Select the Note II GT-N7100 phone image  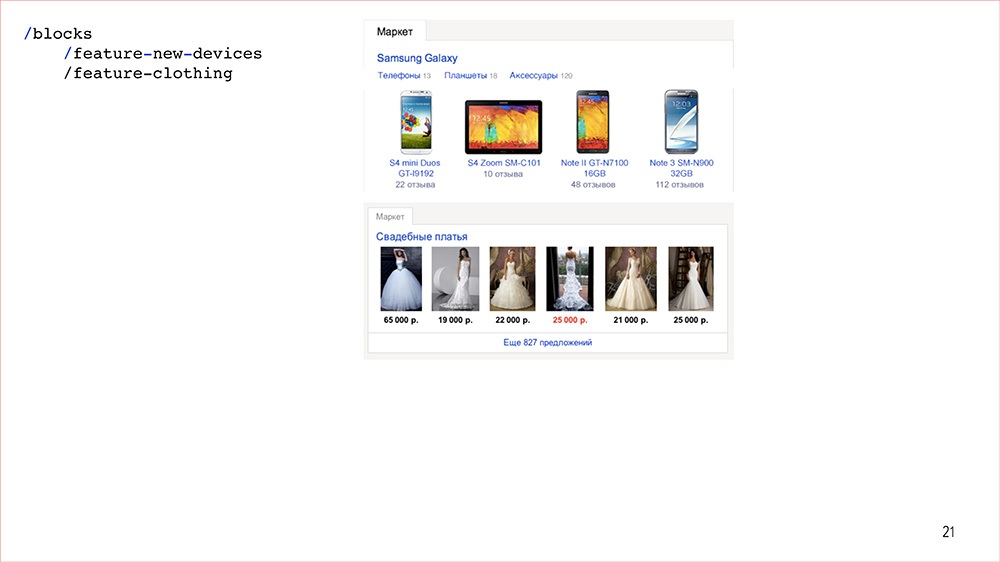pyautogui.click(x=592, y=122)
